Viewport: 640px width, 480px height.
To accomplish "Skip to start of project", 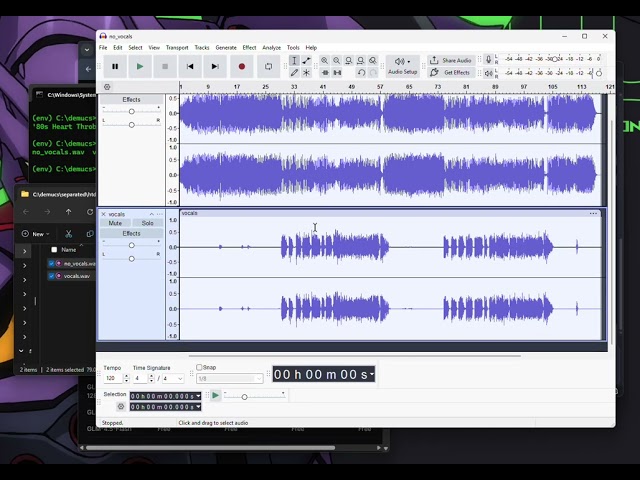I will 190,67.
